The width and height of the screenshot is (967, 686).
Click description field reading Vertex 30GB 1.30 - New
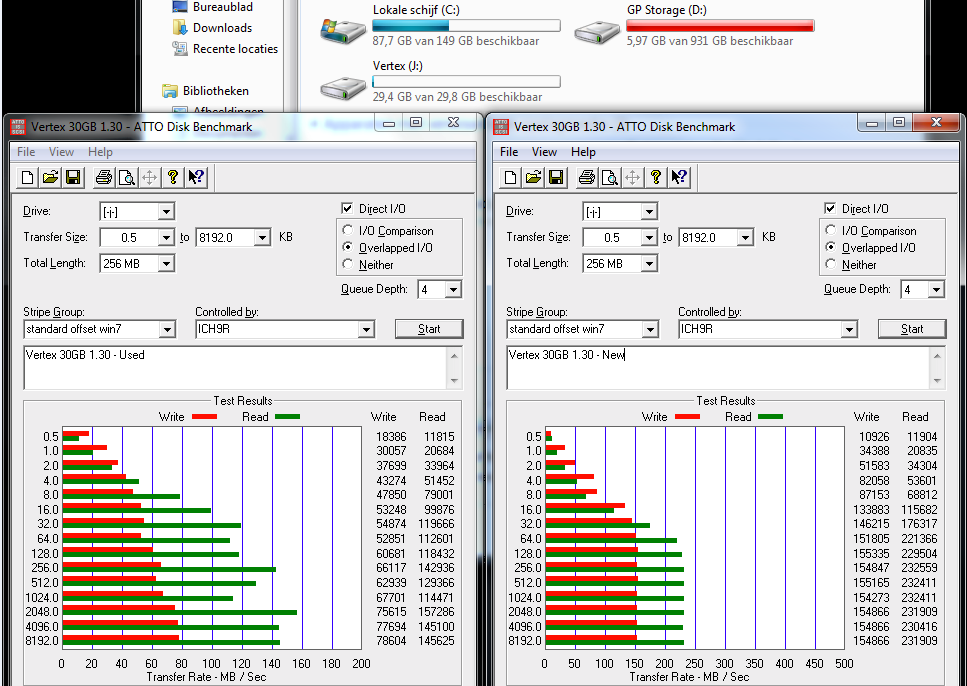(x=718, y=368)
